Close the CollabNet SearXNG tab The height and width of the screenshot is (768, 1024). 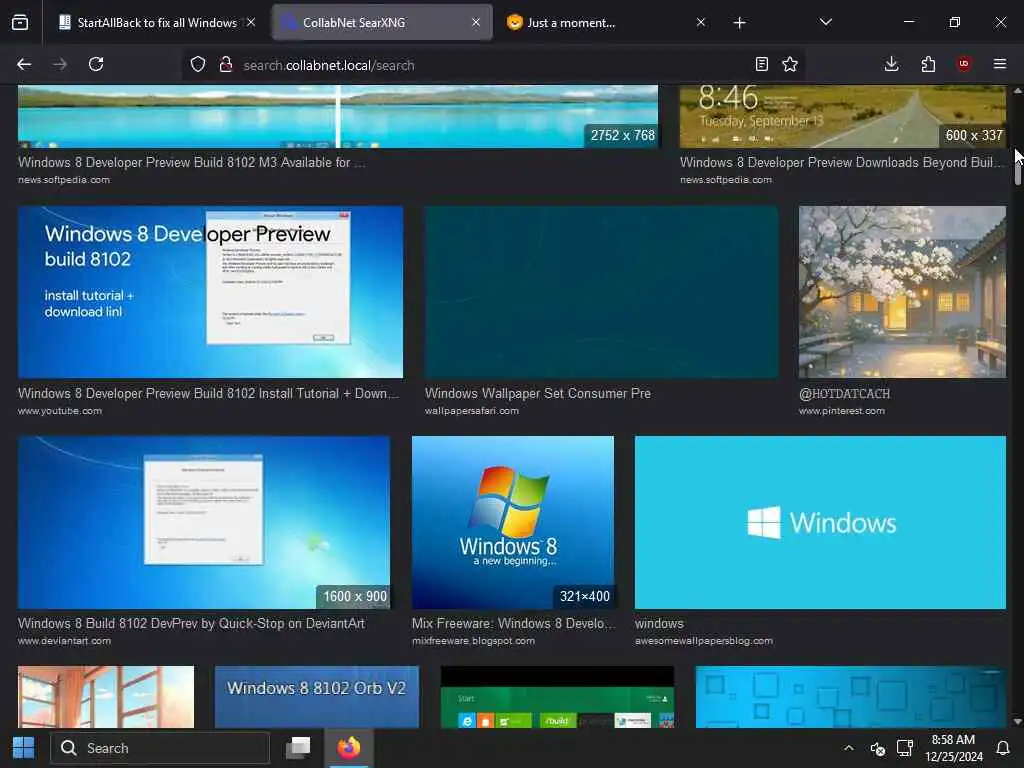pos(476,22)
